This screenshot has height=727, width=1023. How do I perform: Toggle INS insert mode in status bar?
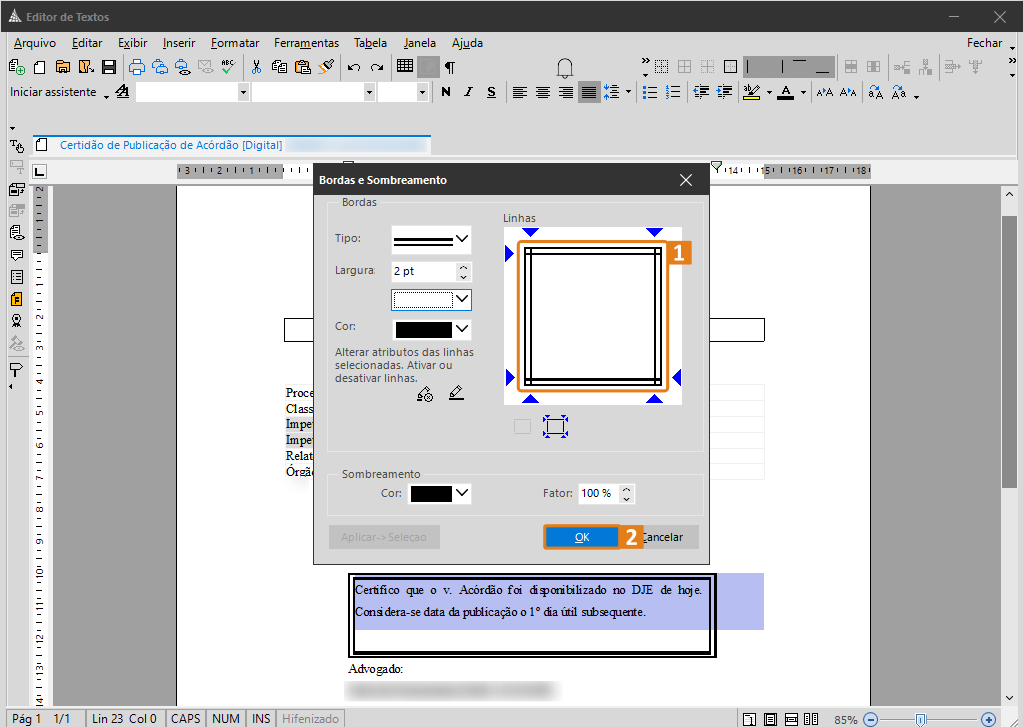pos(261,719)
